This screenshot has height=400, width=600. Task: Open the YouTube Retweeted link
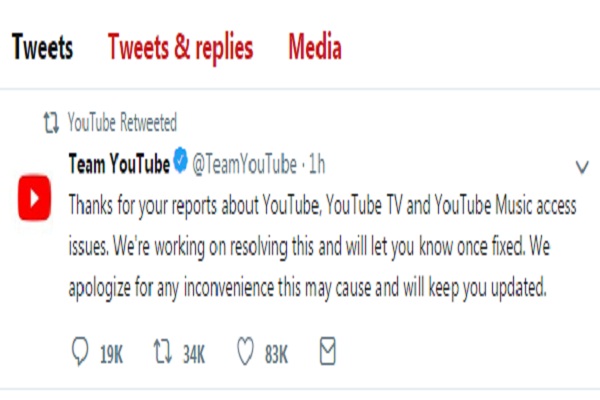(122, 123)
